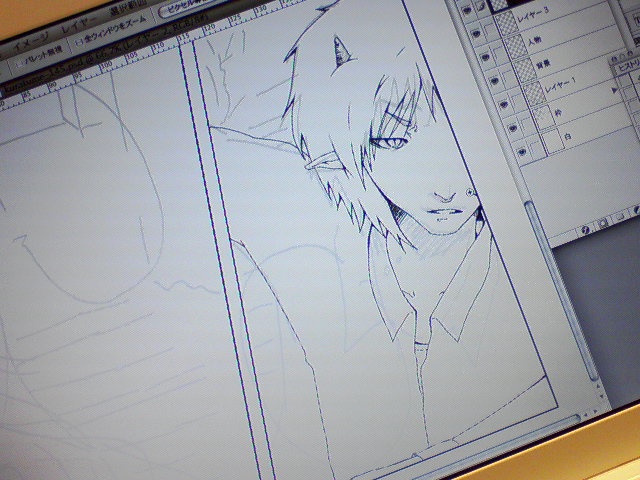
Task: Click the scroll left arrow of the document
Action: click(x=585, y=414)
